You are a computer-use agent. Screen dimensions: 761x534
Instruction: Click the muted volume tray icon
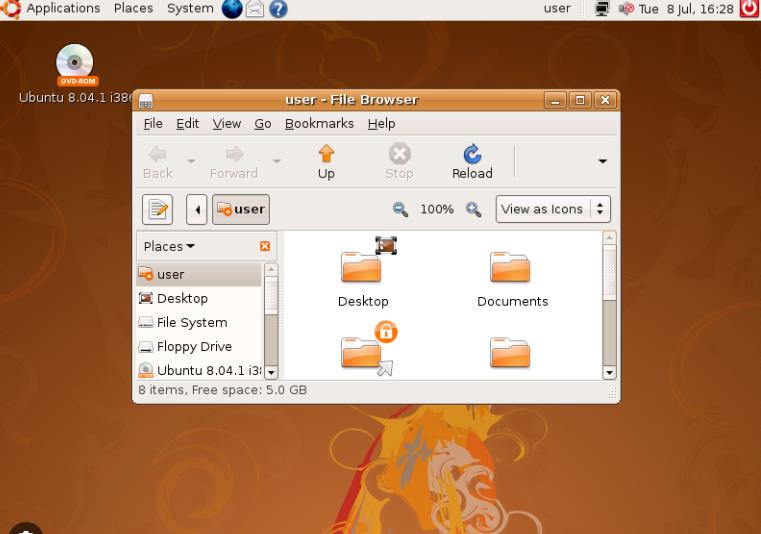(x=626, y=9)
